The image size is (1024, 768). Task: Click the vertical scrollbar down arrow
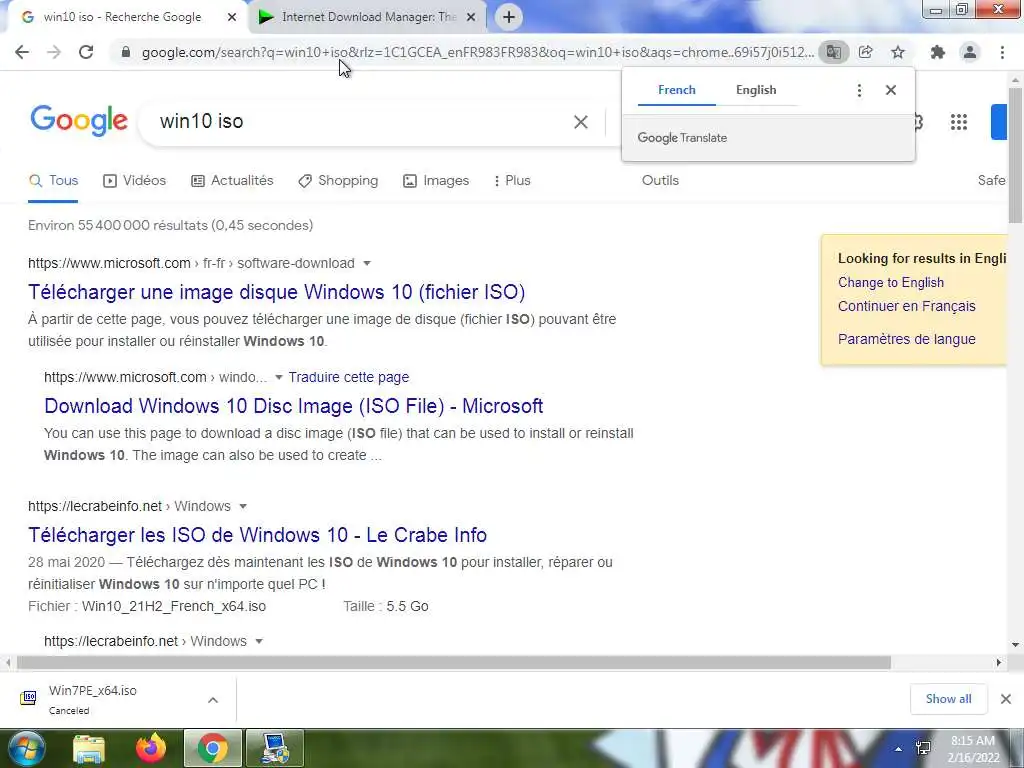(1016, 645)
